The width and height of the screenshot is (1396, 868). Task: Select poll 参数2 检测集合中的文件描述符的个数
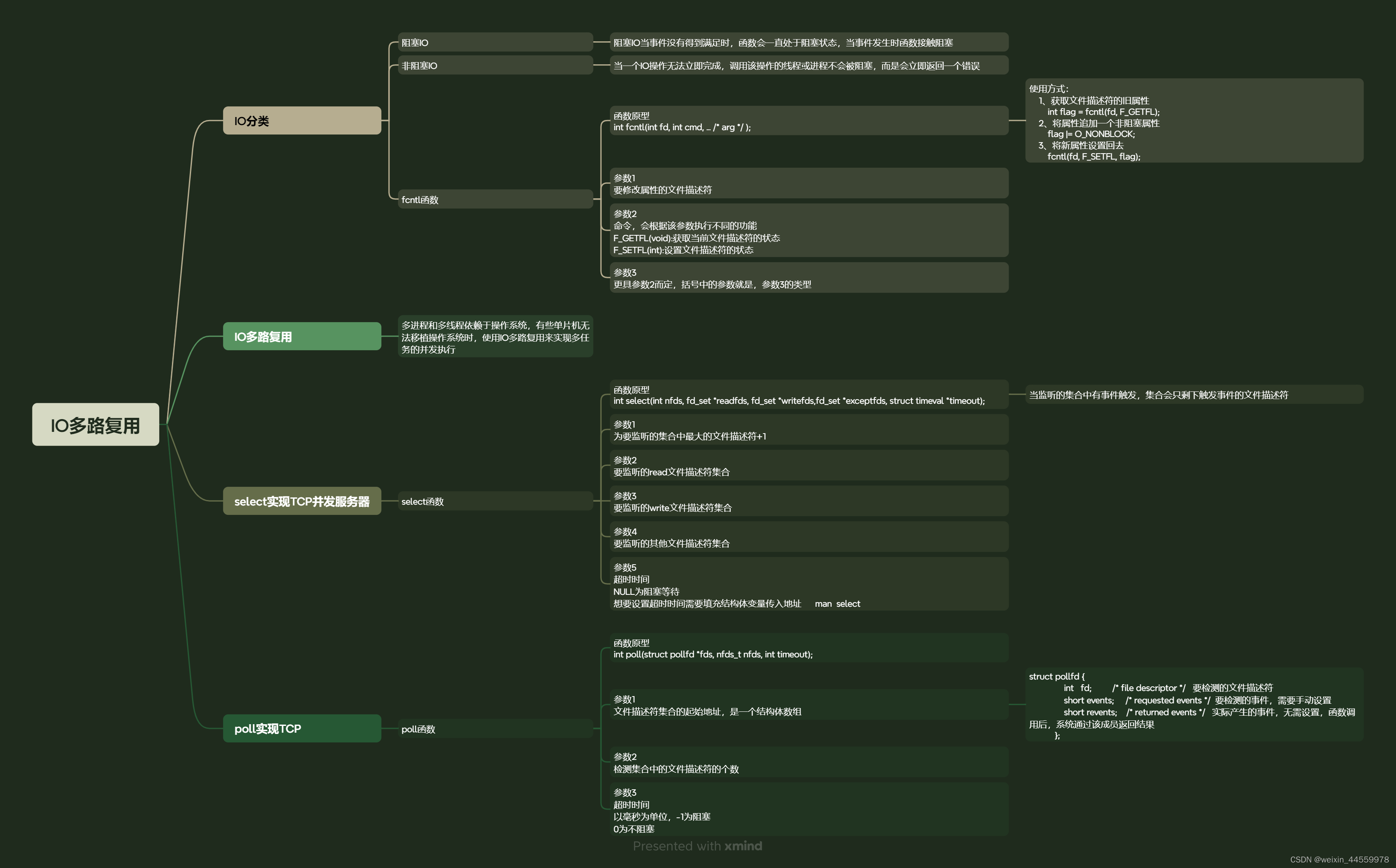click(x=809, y=762)
